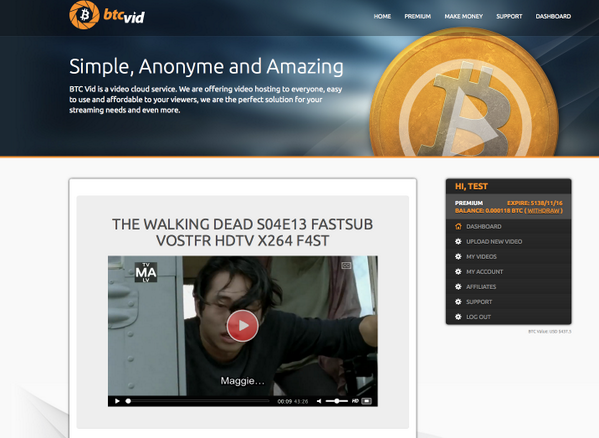
Task: Open Affiliates in sidebar
Action: point(508,287)
